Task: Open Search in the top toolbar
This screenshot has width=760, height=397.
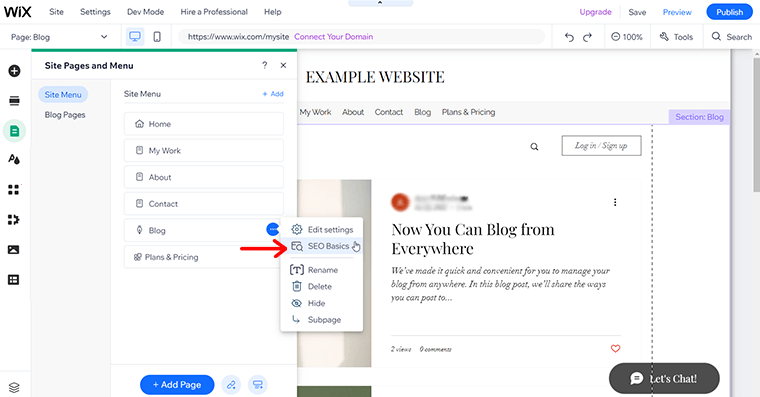Action: tap(731, 37)
